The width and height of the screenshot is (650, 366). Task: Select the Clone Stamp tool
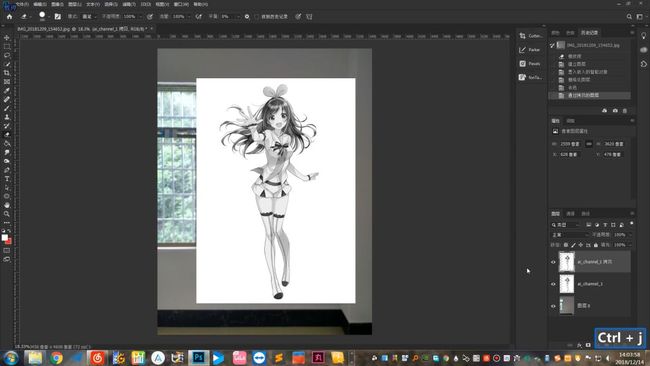point(7,117)
